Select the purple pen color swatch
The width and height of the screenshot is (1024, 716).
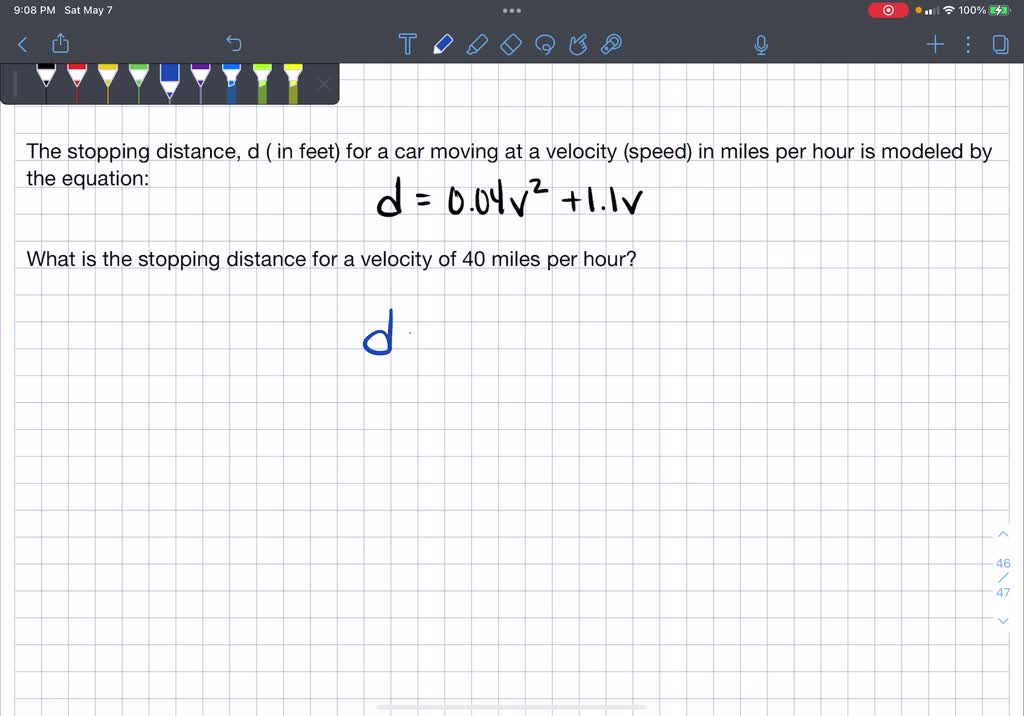200,80
